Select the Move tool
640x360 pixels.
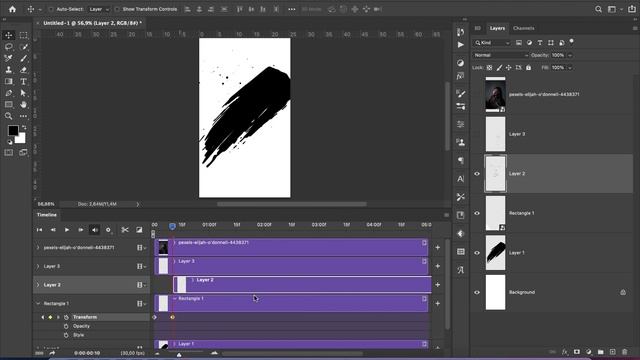coord(9,35)
